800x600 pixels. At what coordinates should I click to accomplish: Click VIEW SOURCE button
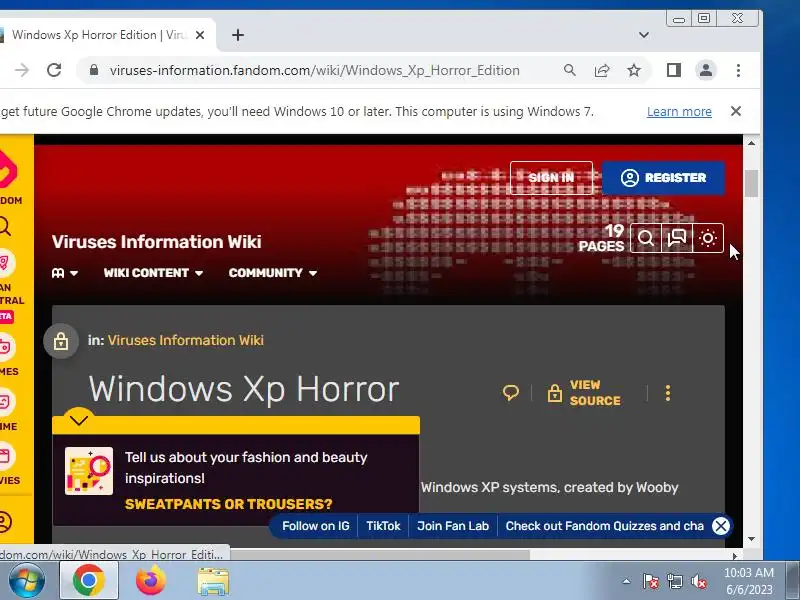(x=584, y=393)
